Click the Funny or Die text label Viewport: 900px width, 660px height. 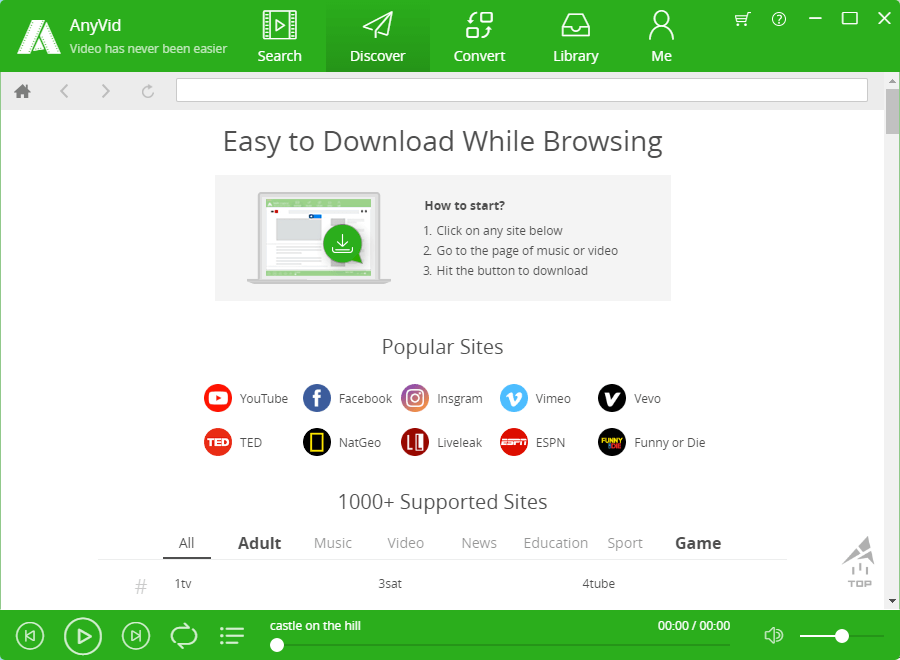coord(670,442)
